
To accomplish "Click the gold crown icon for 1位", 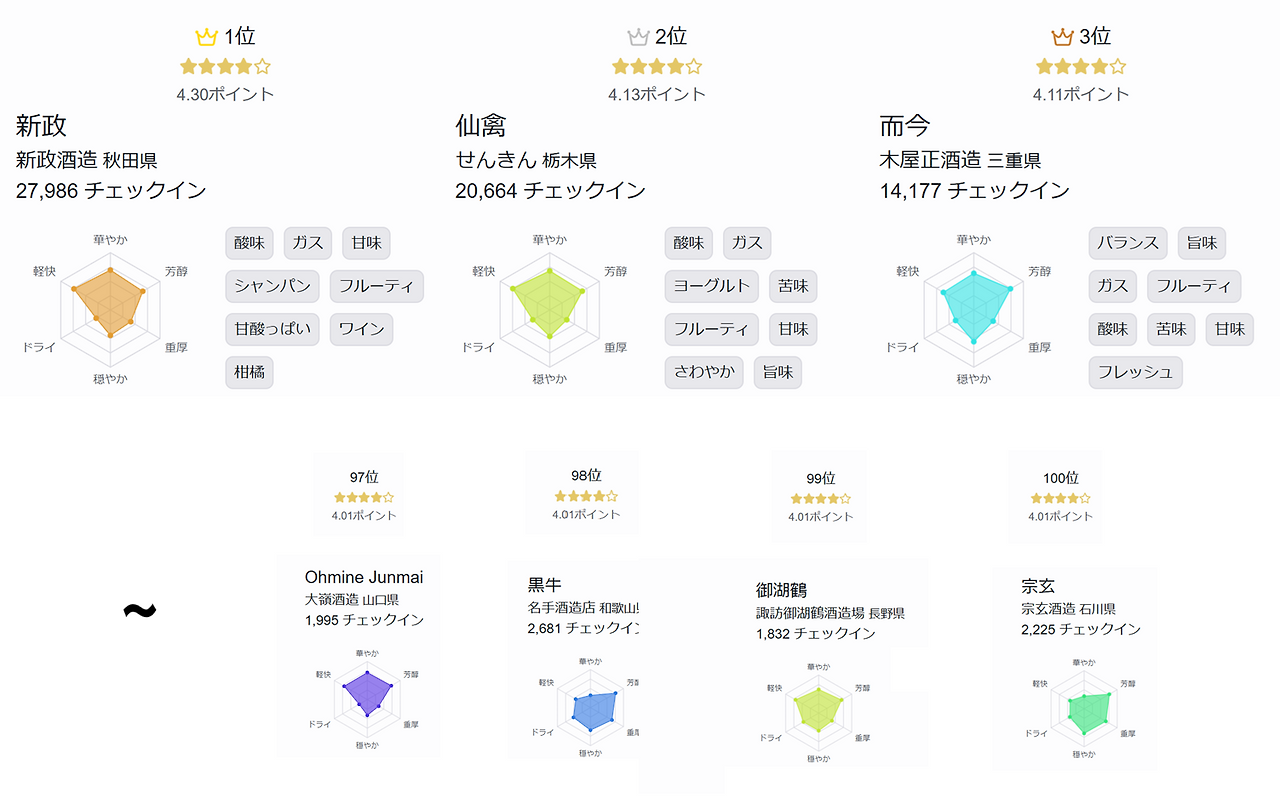I will (206, 37).
